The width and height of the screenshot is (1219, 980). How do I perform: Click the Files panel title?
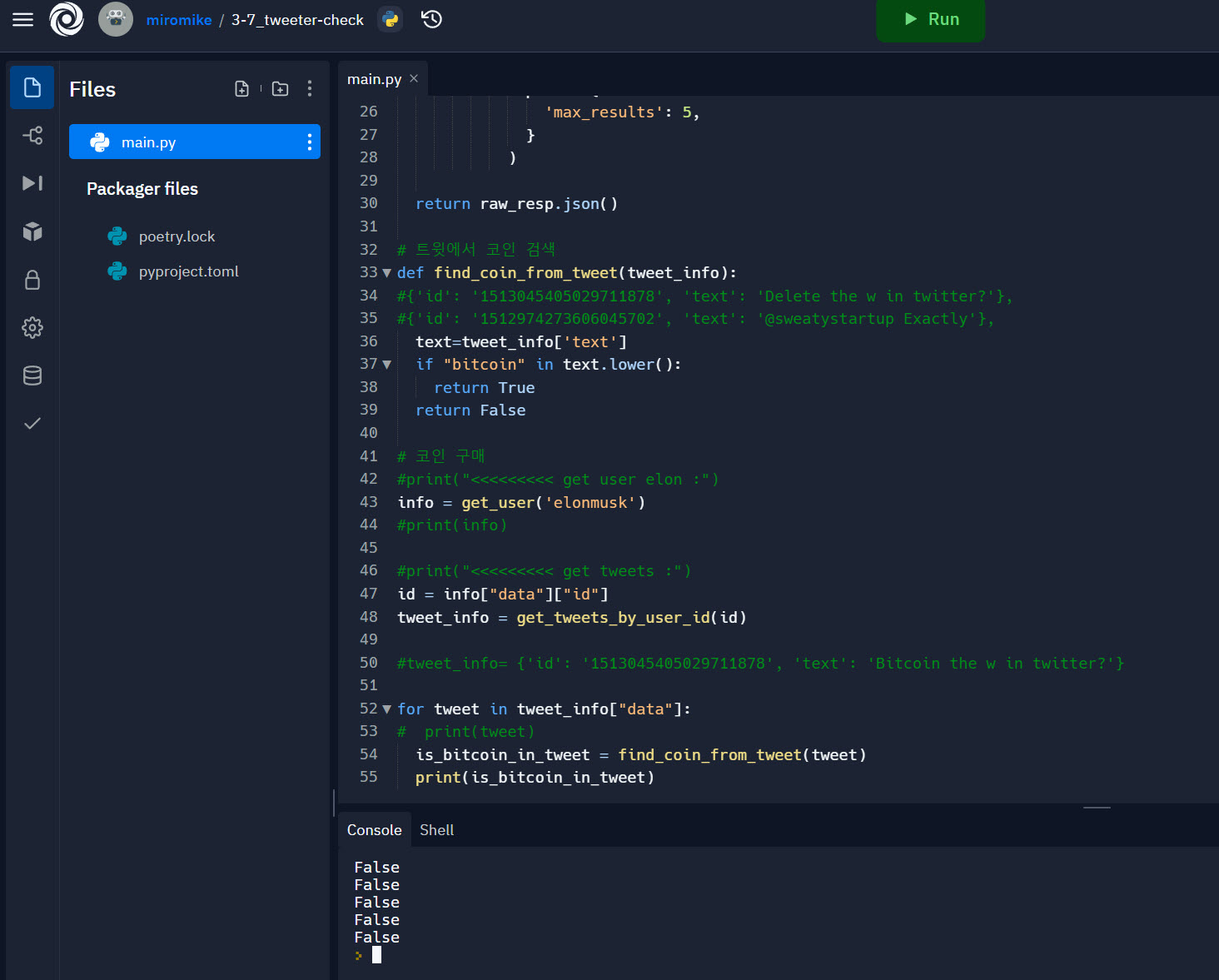coord(92,89)
